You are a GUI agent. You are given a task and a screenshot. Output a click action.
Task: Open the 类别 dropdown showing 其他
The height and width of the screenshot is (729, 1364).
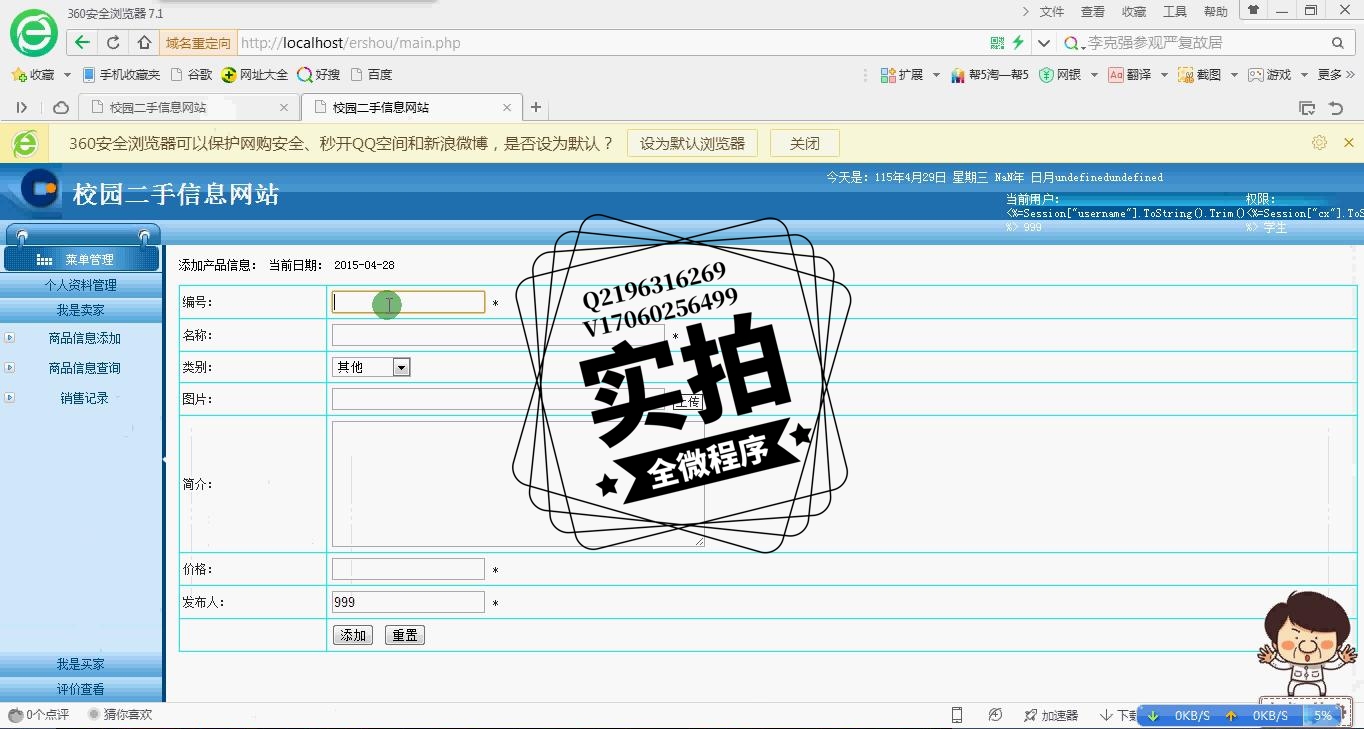coord(371,367)
